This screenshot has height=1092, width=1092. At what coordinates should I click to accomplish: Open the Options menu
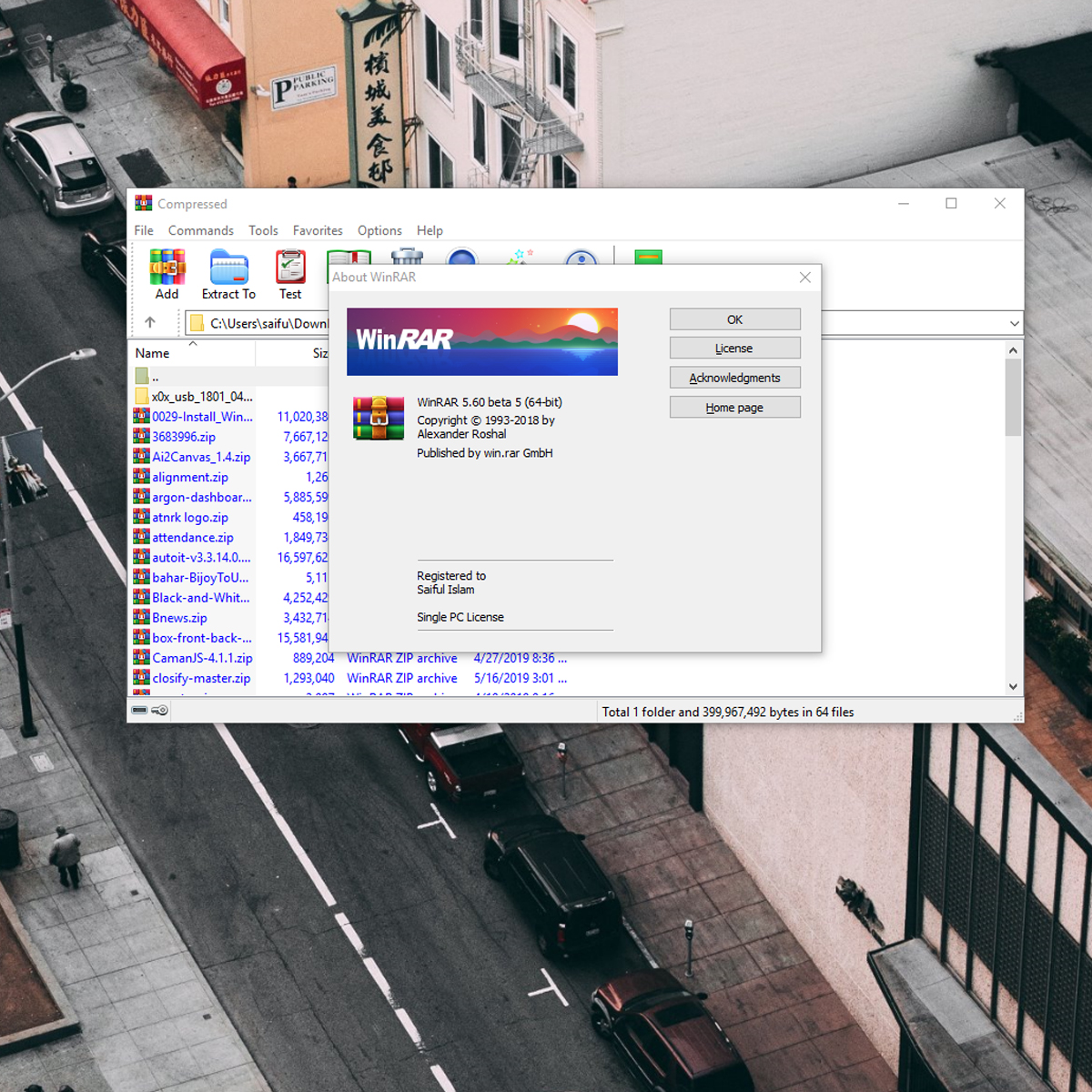379,230
